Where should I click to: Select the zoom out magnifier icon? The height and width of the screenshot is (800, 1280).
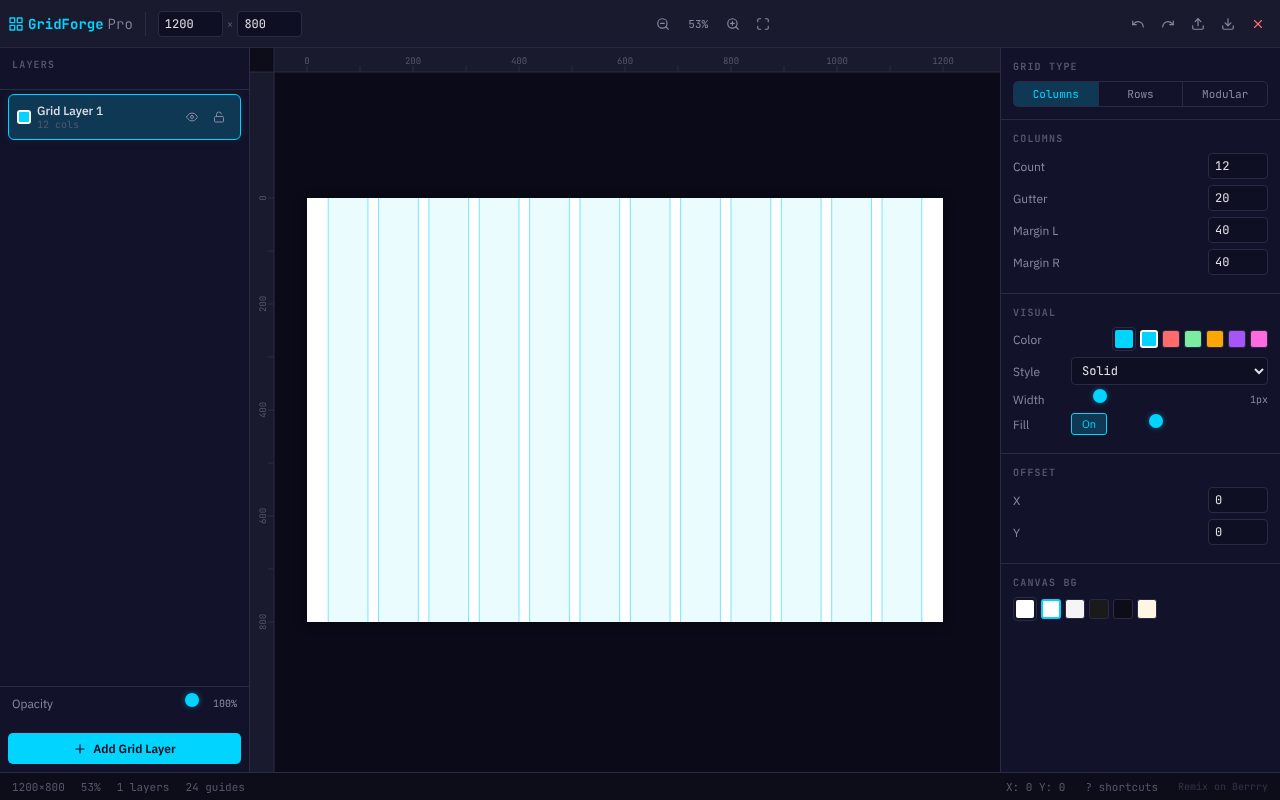[663, 23]
